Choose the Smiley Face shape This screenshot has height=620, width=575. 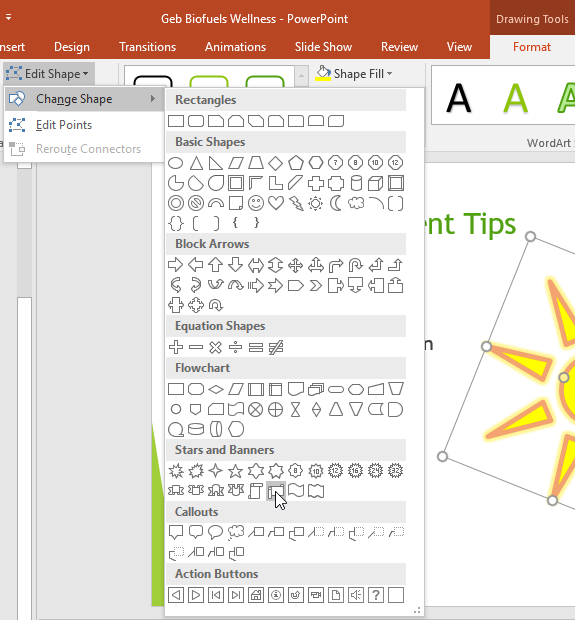coord(256,203)
